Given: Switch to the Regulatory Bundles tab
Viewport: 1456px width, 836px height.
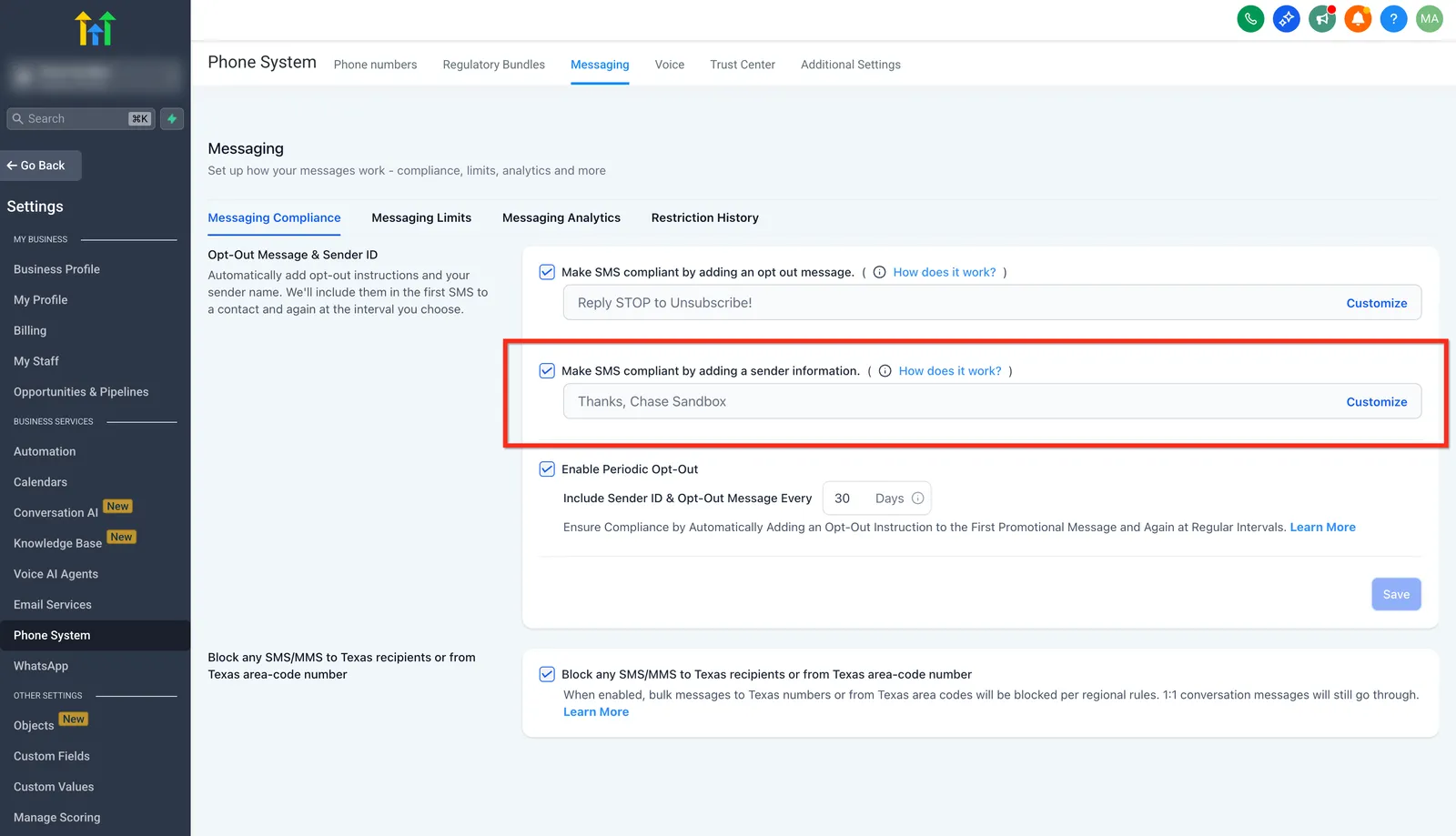Looking at the screenshot, I should 493,65.
